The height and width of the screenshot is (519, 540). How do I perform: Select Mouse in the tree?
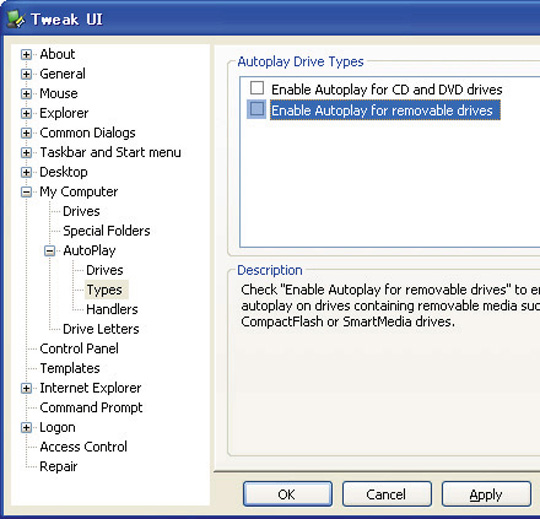(x=59, y=93)
